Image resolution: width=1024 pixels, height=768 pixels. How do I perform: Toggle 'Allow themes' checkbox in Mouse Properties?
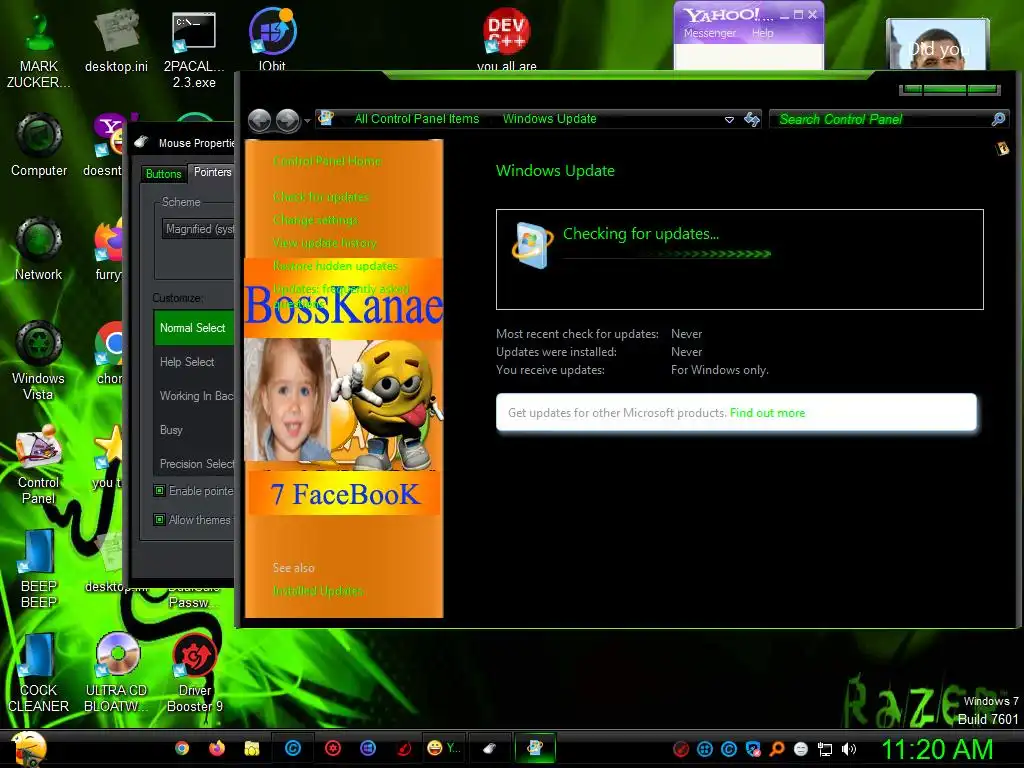click(159, 520)
